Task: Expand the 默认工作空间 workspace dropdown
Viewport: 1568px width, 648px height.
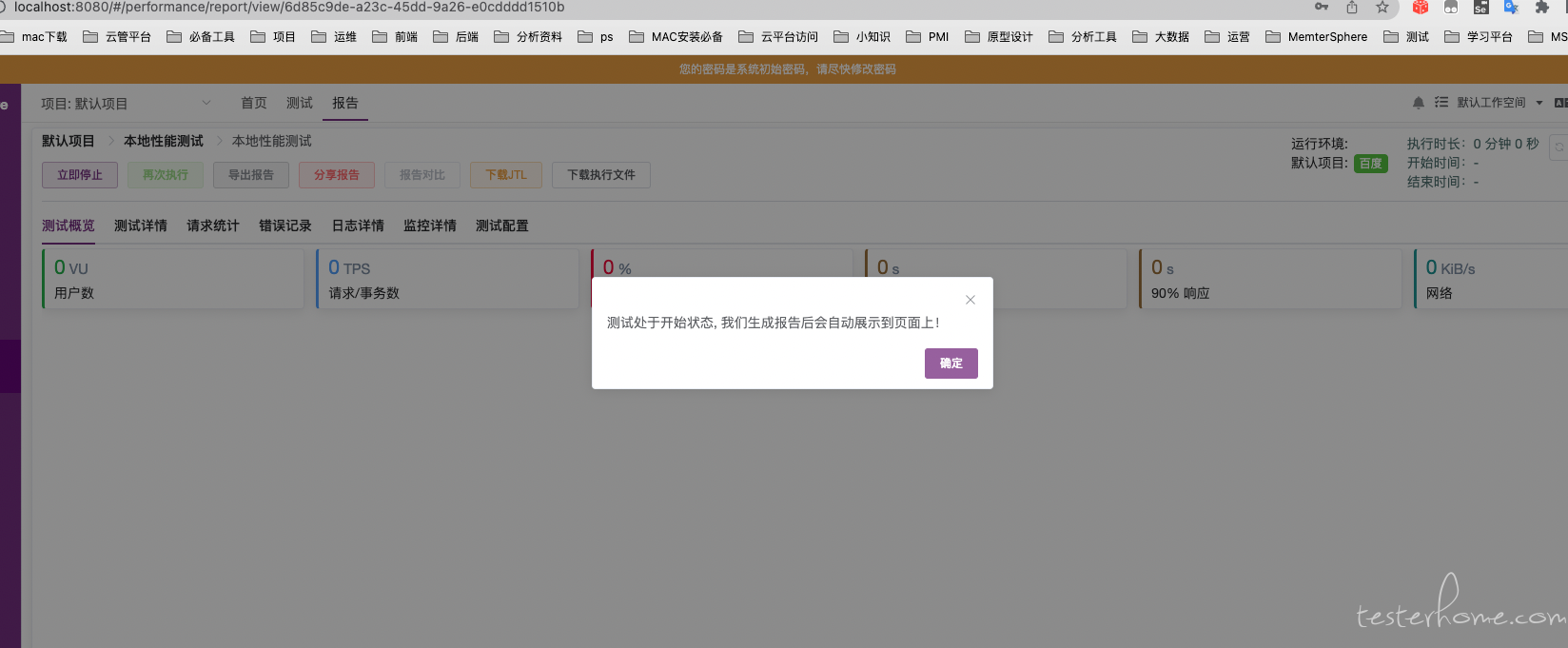Action: click(x=1499, y=103)
